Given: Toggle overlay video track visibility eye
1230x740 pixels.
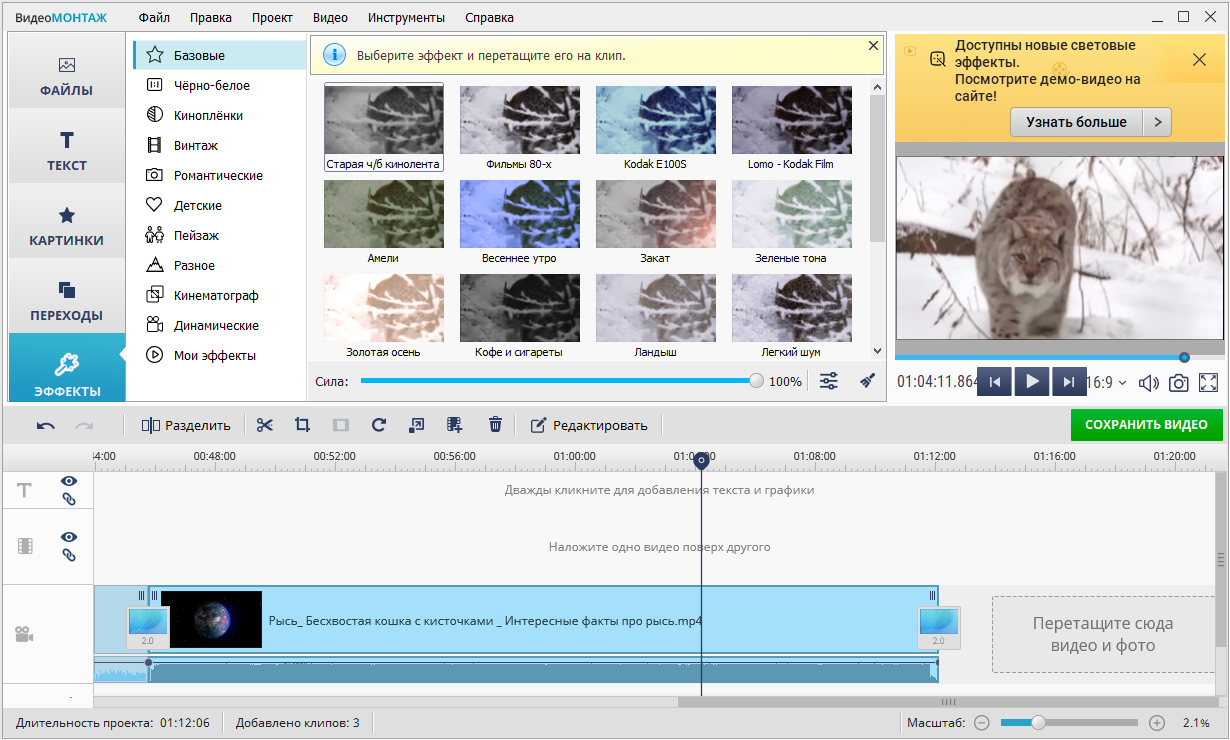Looking at the screenshot, I should (x=69, y=537).
